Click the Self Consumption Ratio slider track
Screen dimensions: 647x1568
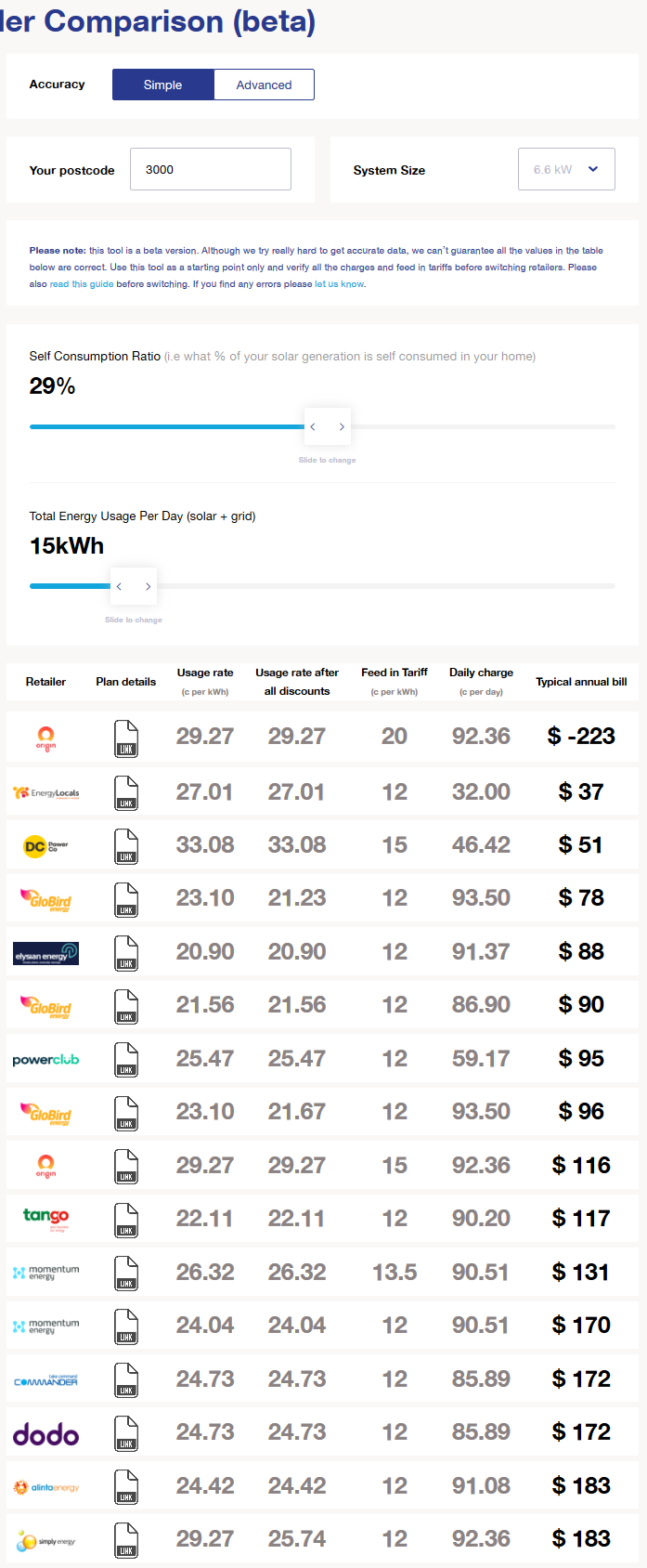[x=322, y=426]
